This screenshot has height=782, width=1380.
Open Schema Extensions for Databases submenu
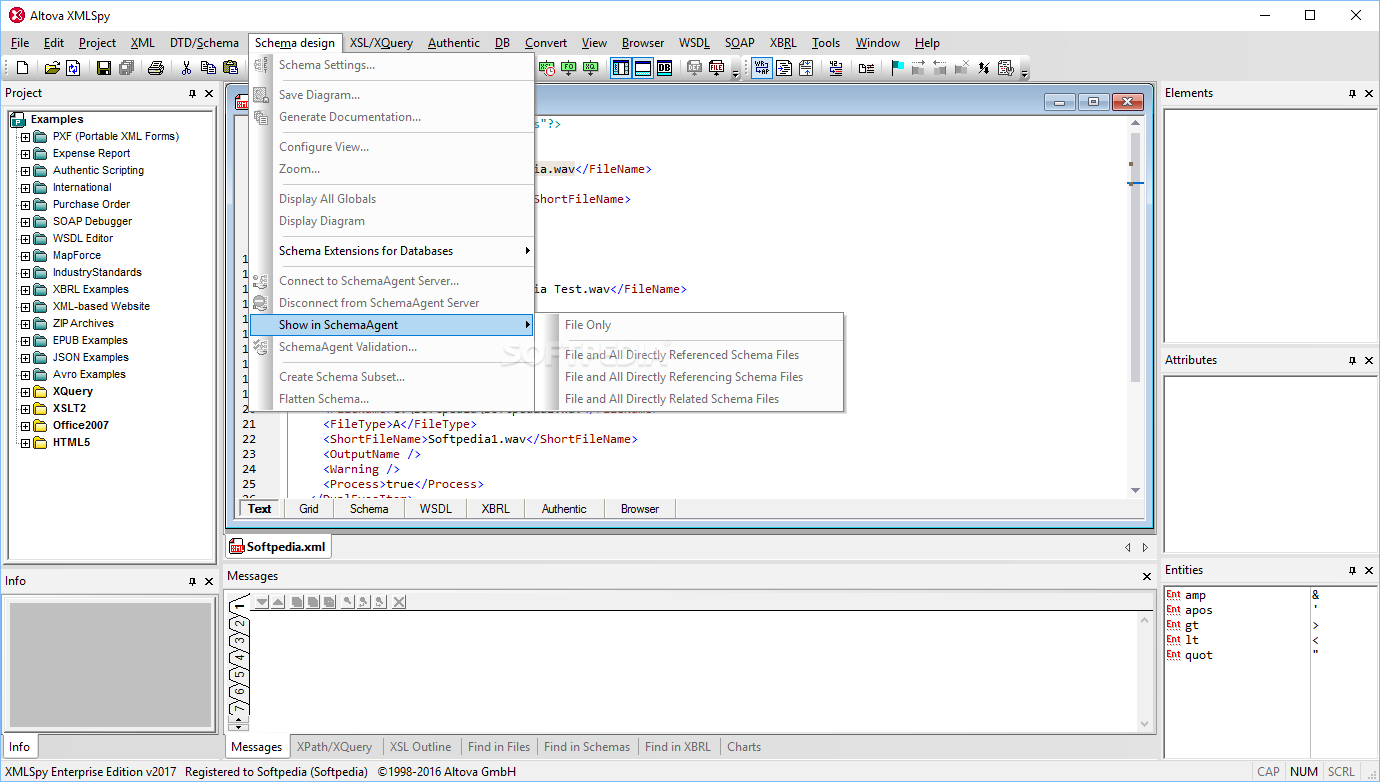pyautogui.click(x=392, y=251)
